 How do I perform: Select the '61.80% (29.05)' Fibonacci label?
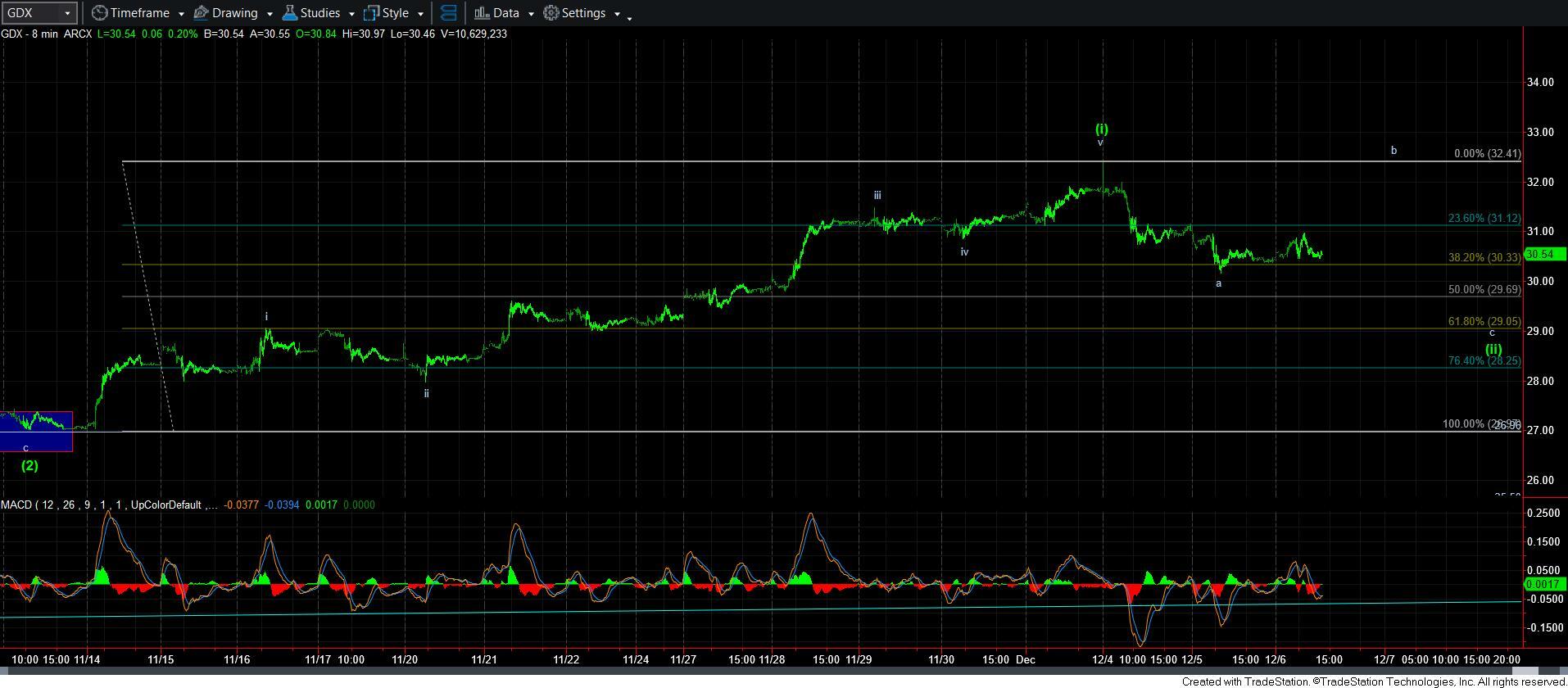[1484, 322]
